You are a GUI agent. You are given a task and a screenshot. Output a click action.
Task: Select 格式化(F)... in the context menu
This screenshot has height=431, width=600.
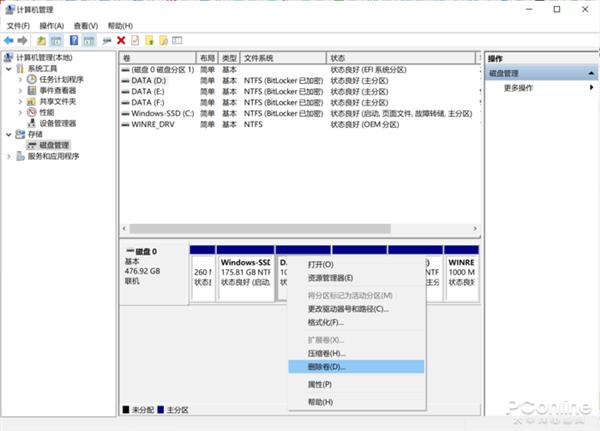[x=325, y=323]
